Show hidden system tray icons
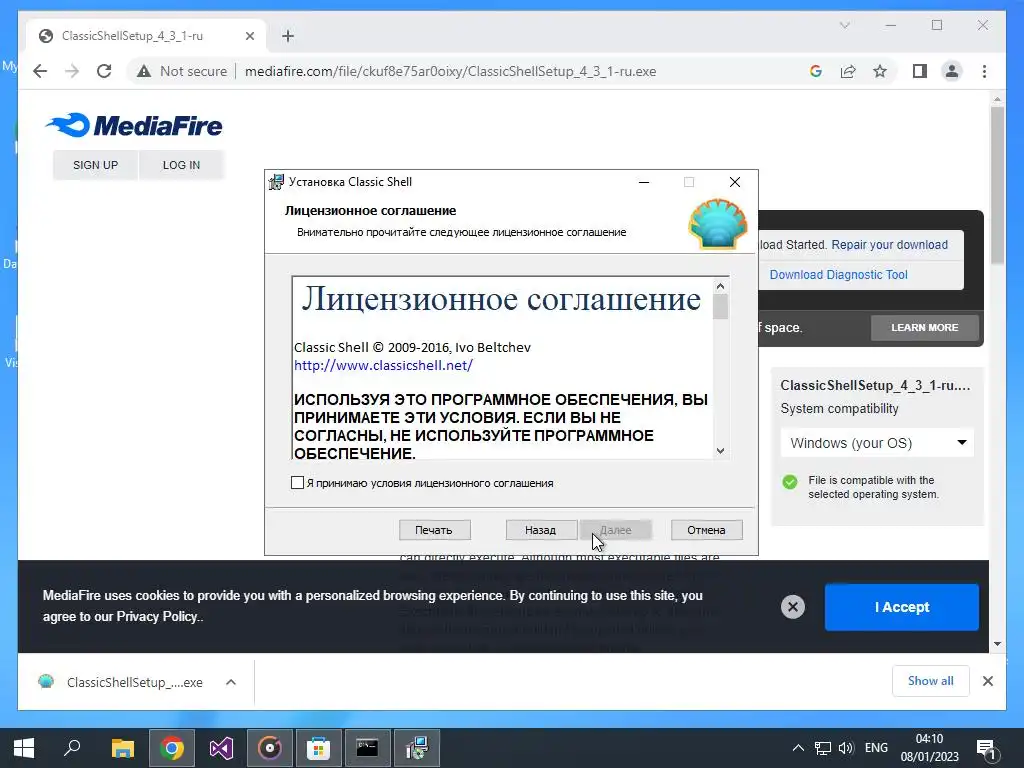The image size is (1024, 768). click(798, 748)
